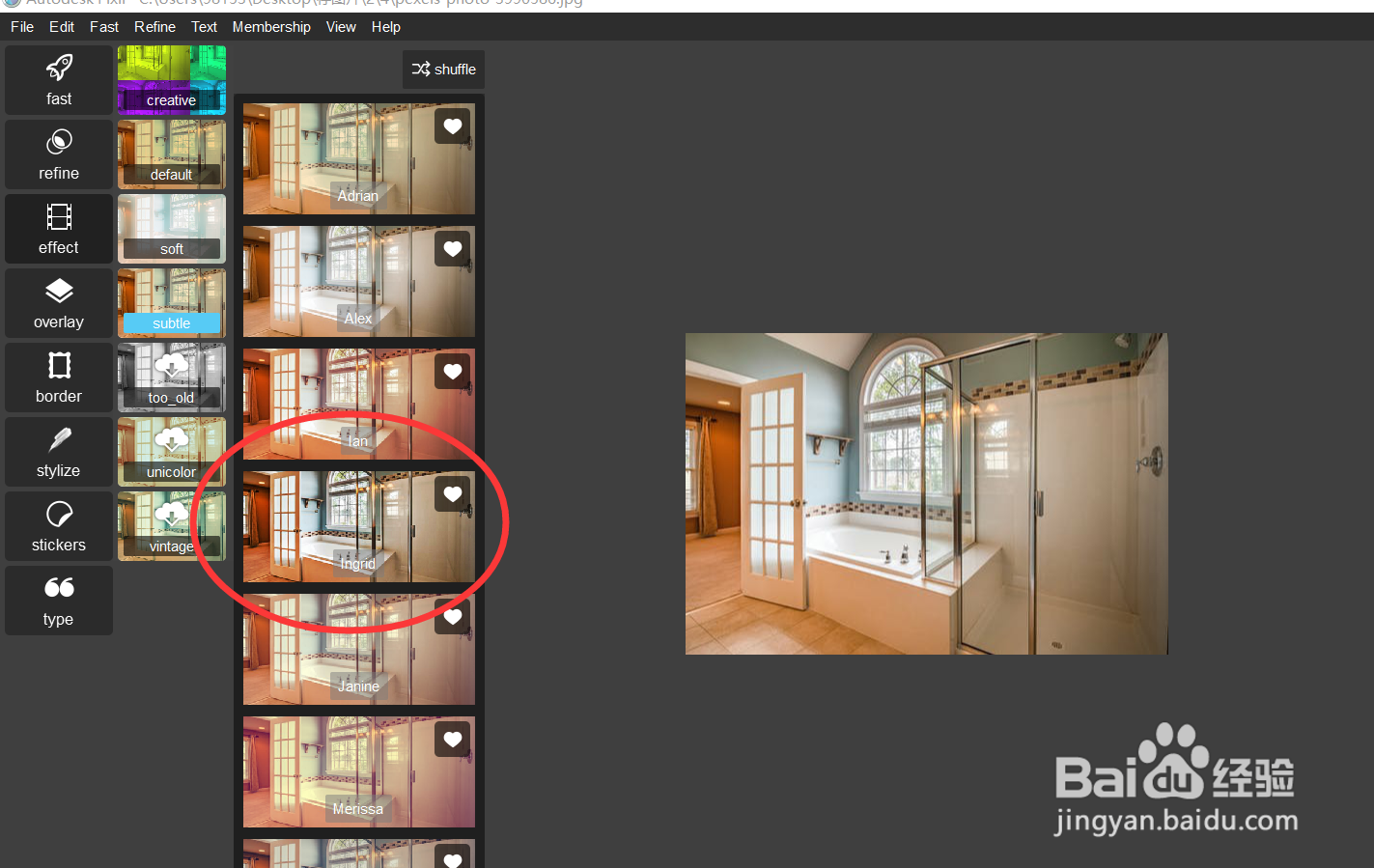Download the too_old effect pack

pyautogui.click(x=172, y=378)
